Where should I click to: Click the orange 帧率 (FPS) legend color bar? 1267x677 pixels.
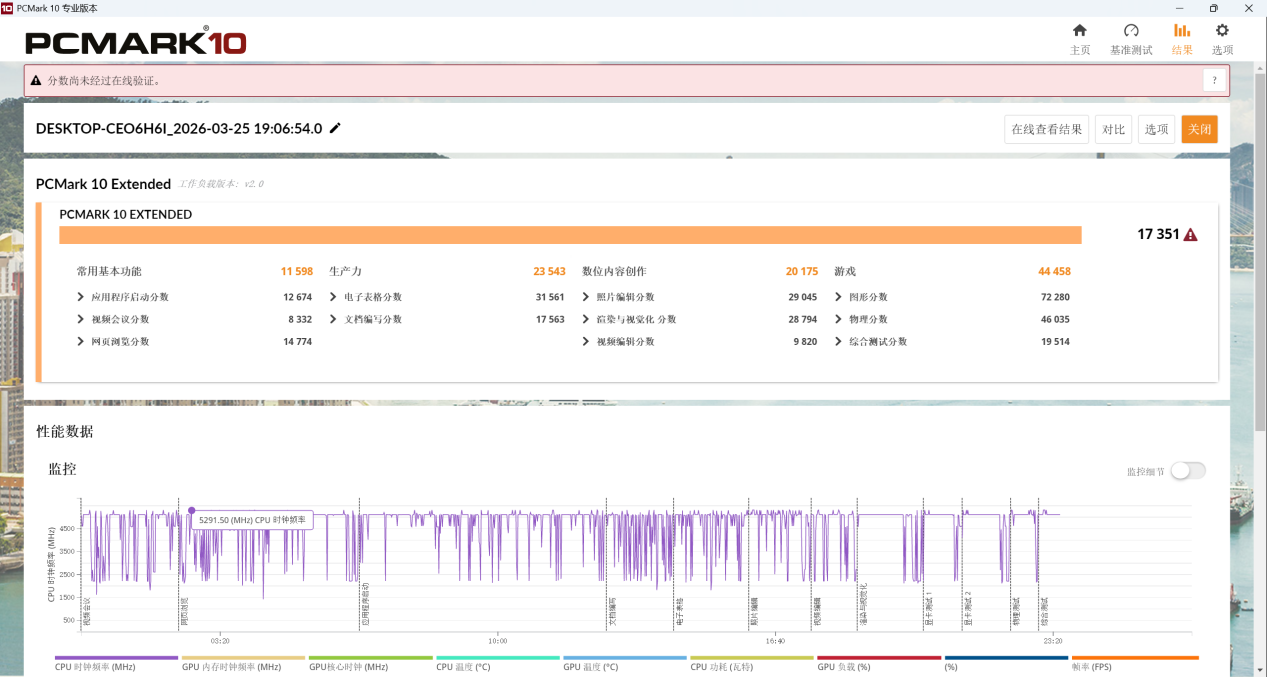(x=1135, y=658)
